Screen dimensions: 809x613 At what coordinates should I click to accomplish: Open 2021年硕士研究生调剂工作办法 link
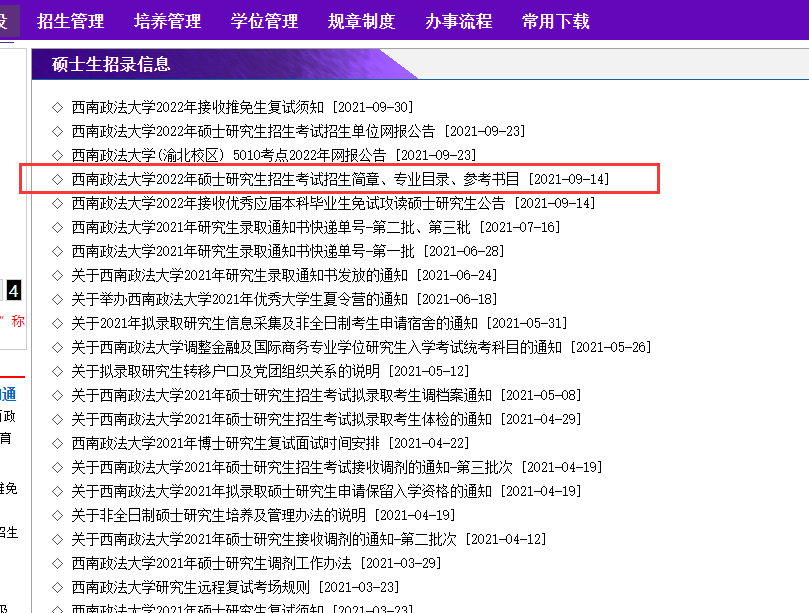[212, 563]
